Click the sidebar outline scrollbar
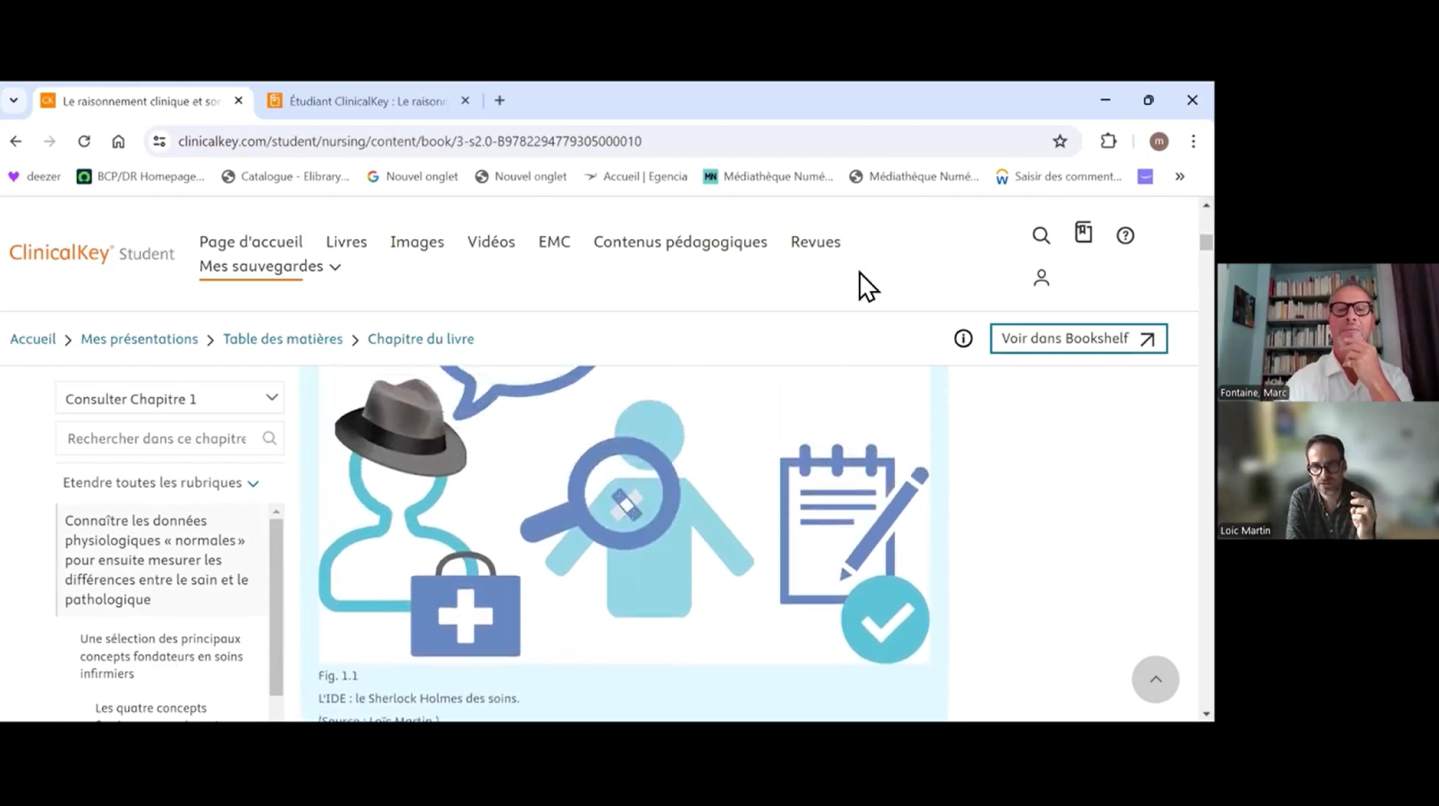The height and width of the screenshot is (806, 1439). [276, 607]
